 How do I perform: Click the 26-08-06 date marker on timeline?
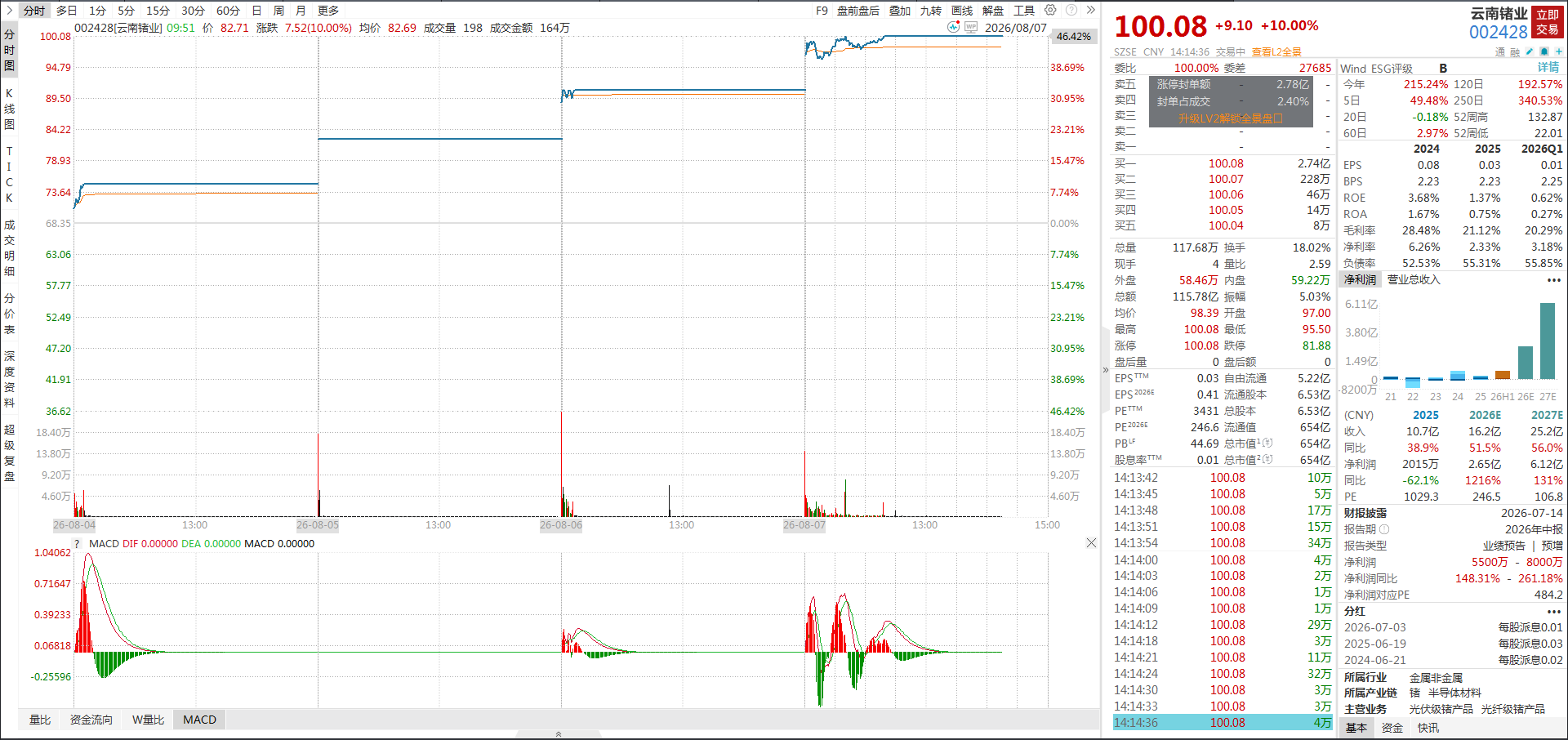pos(561,524)
